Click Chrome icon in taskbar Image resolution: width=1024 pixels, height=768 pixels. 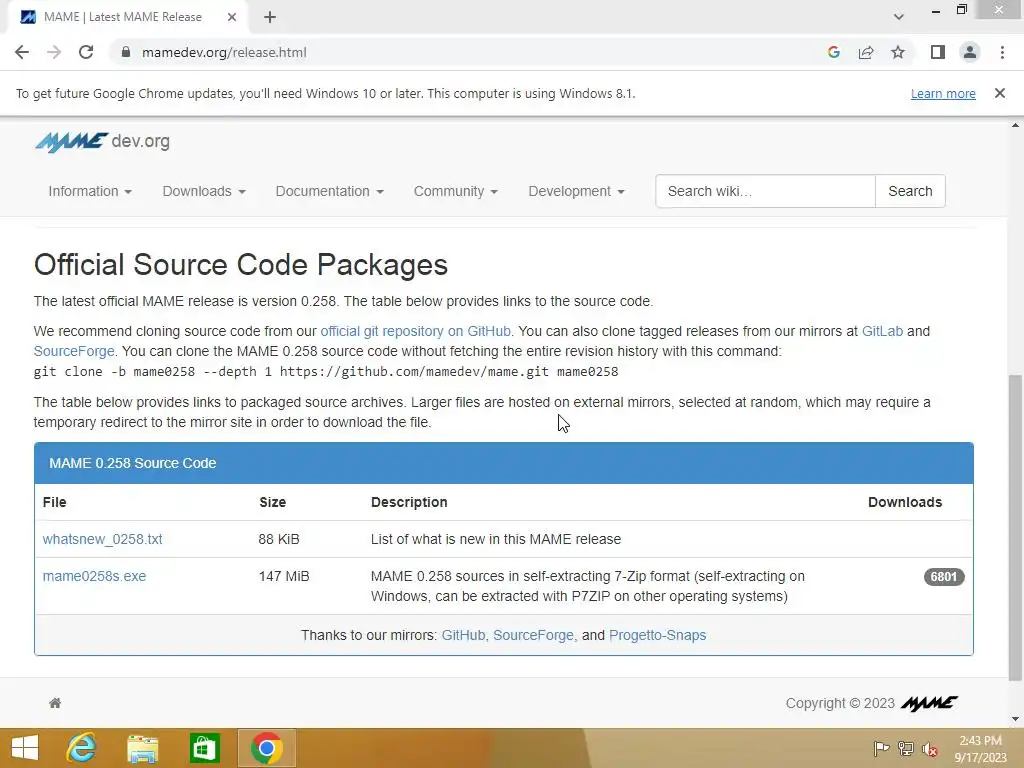tap(266, 748)
